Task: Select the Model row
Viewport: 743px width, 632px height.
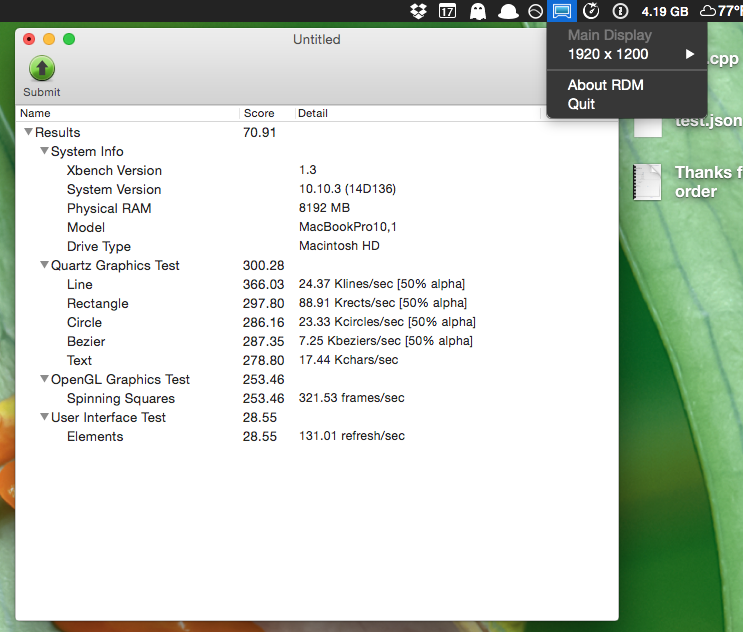Action: pos(317,227)
